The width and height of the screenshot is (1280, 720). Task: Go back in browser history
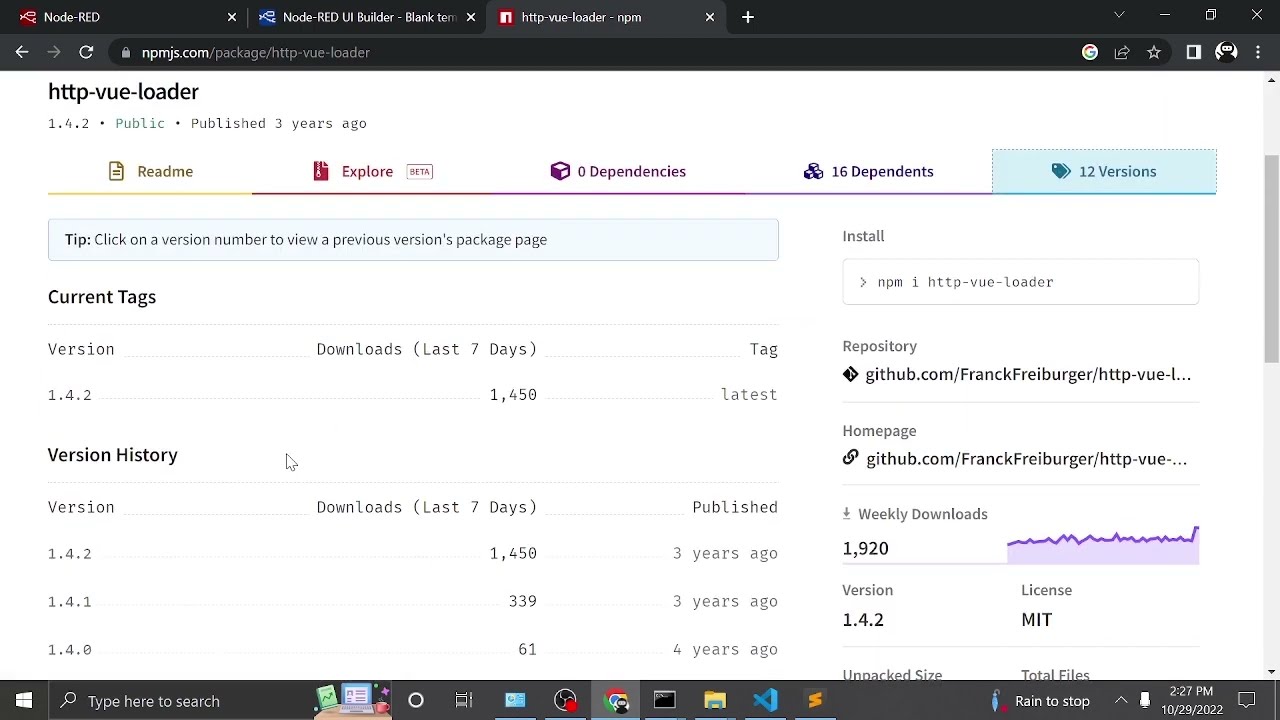(22, 52)
